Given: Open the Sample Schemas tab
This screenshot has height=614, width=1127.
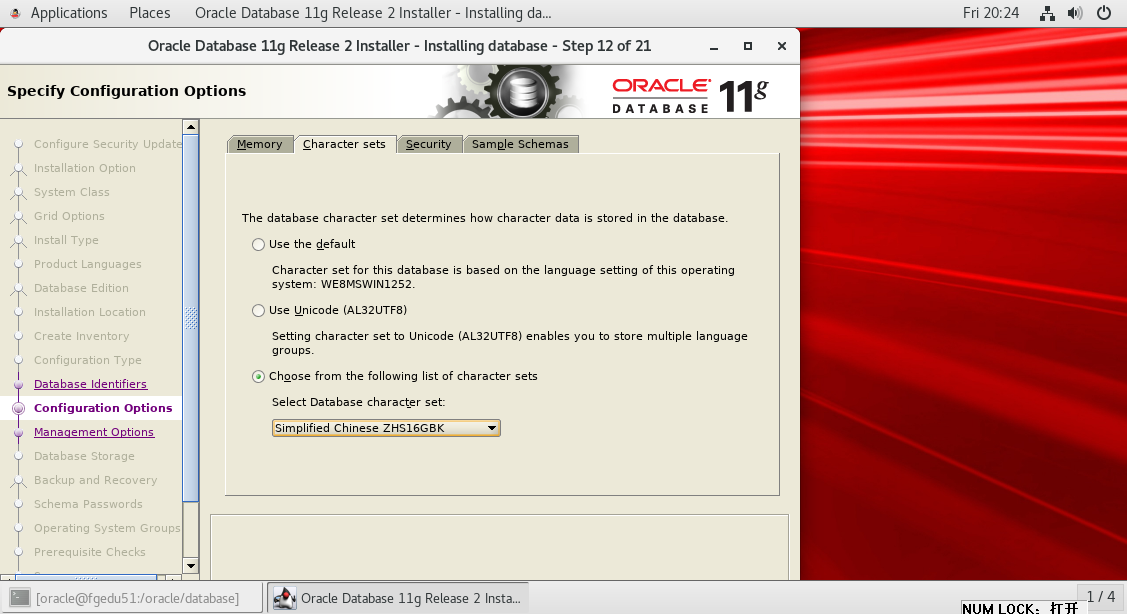Looking at the screenshot, I should coord(520,144).
